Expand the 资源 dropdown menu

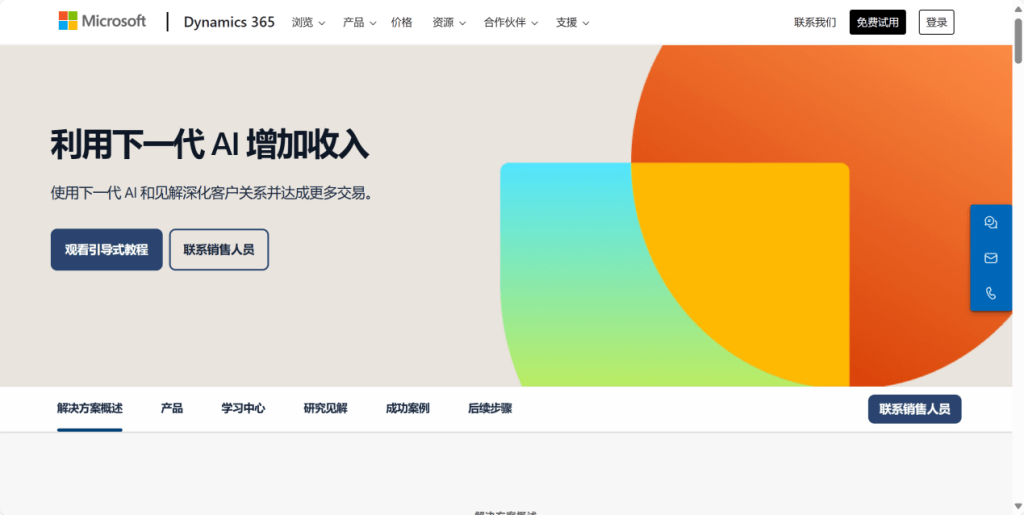448,22
